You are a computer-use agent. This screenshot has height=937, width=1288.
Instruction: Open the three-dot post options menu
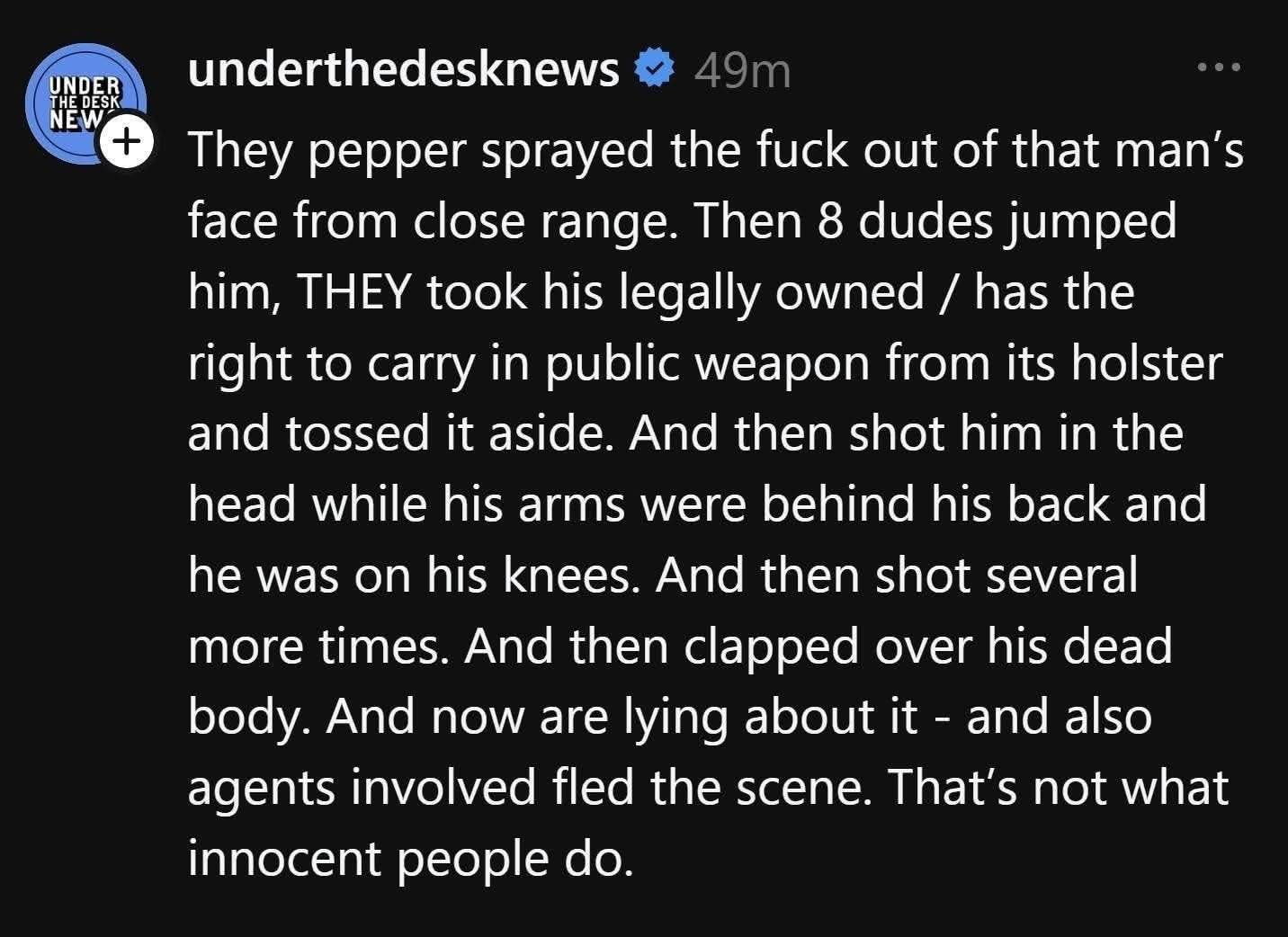point(1221,65)
